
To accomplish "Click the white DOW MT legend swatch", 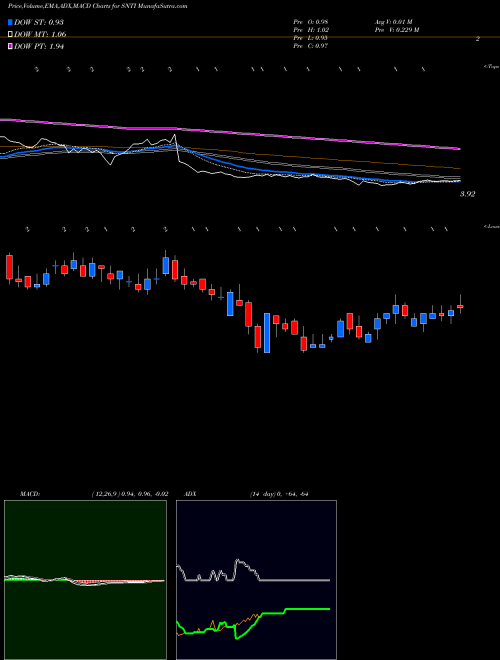I will click(x=10, y=35).
